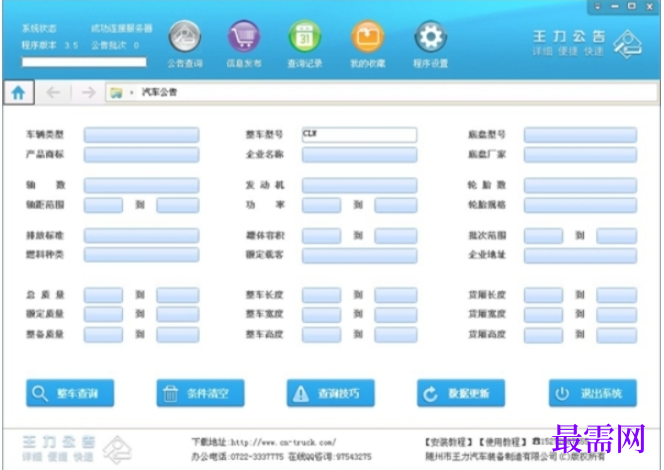Click the 数据更新 refresh button
The height and width of the screenshot is (470, 664).
pos(461,393)
